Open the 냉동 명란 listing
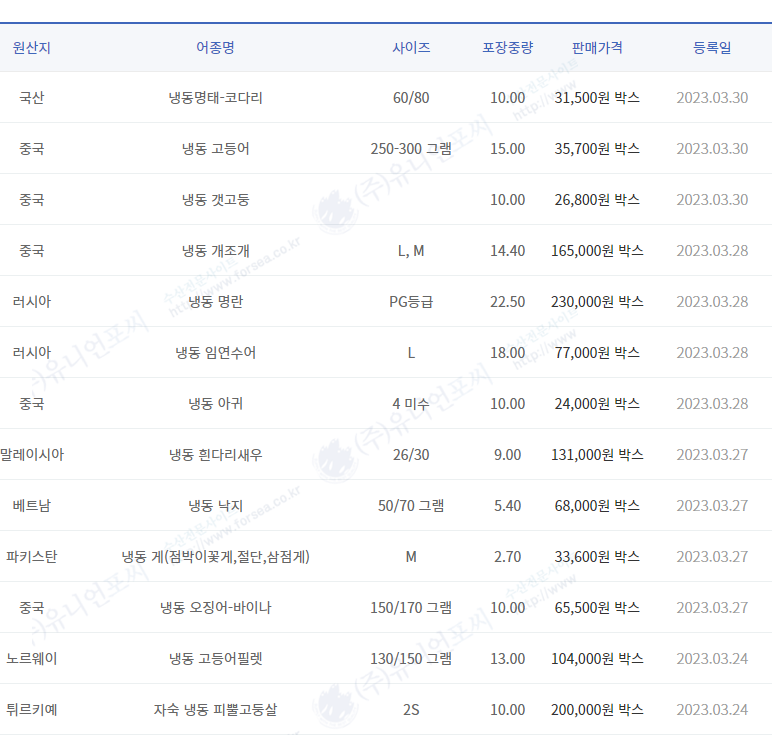The width and height of the screenshot is (772, 735). pos(215,302)
